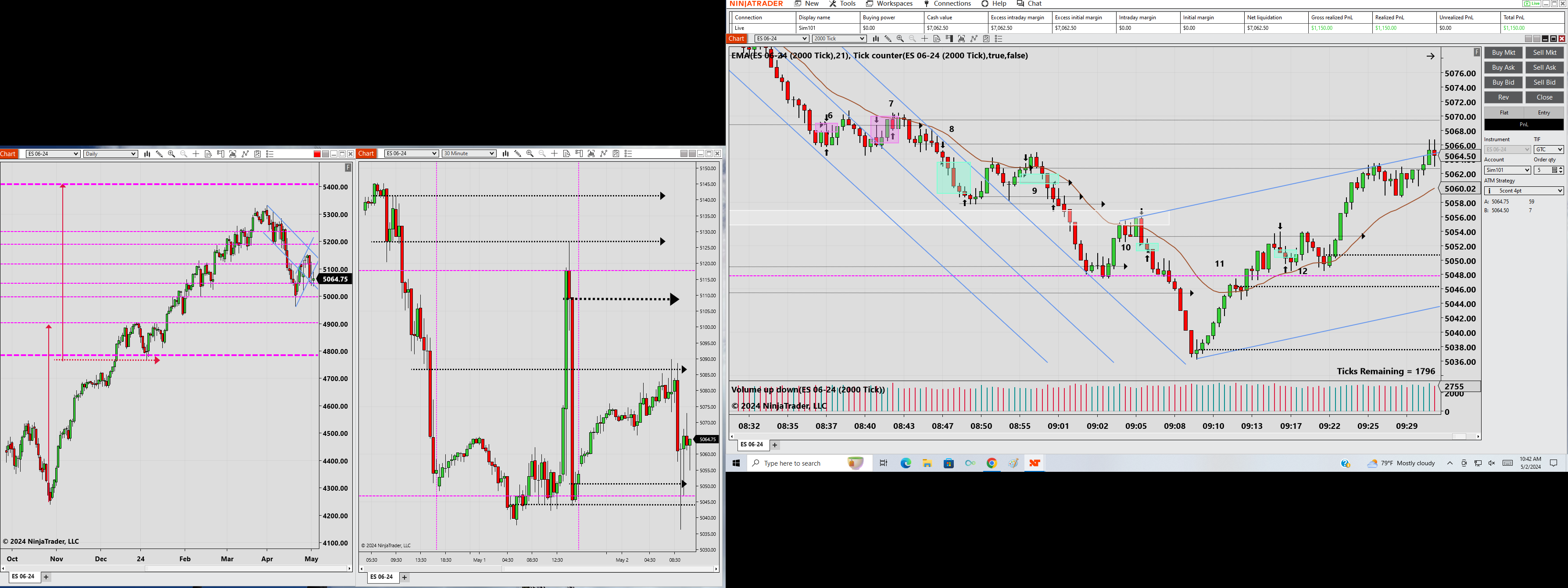Open bar type selector in 2000 Tick chart

pyautogui.click(x=876, y=39)
